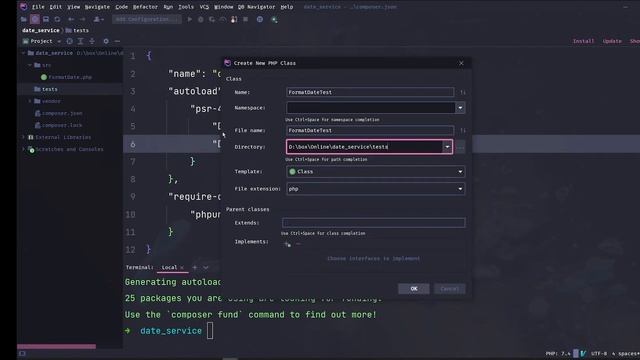The height and width of the screenshot is (360, 640).
Task: Click the Stop square toolbar icon
Action: 245,19
